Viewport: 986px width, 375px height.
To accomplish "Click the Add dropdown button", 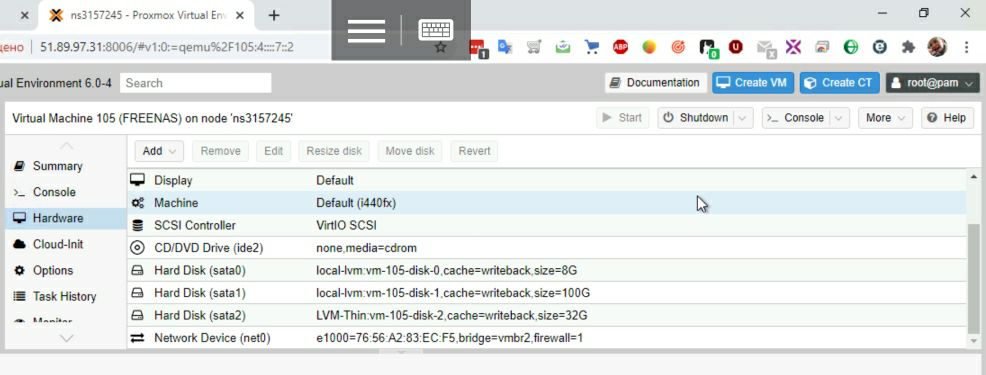I will (x=160, y=151).
